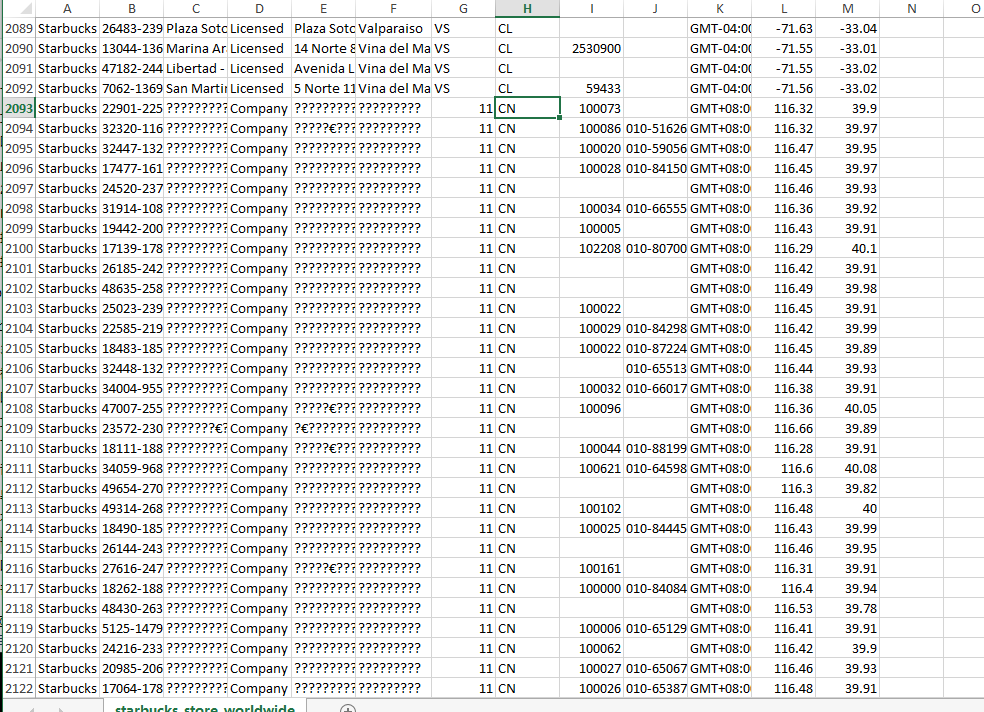Click cell '010-65067' in row 2121

click(655, 667)
